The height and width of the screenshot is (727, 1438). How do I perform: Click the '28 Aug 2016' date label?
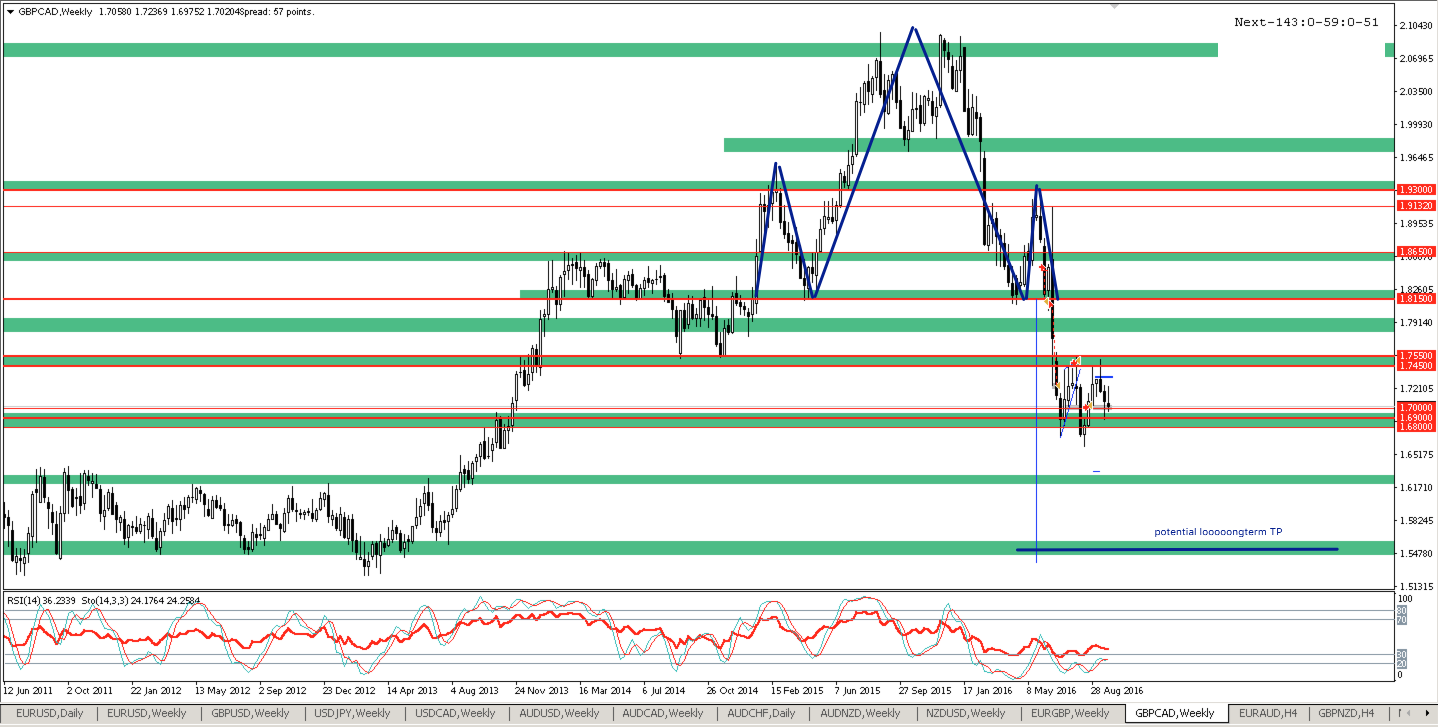click(x=1118, y=690)
